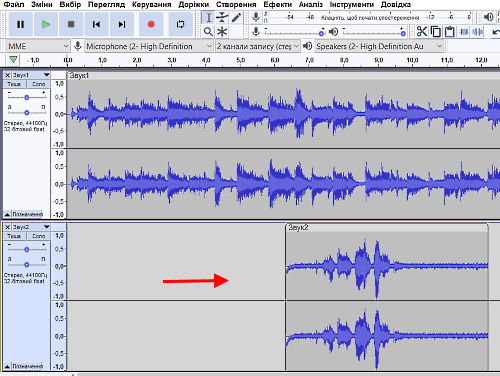Image resolution: width=500 pixels, height=376 pixels.
Task: Click the speaker icon beside the Speakers device
Action: (x=308, y=46)
